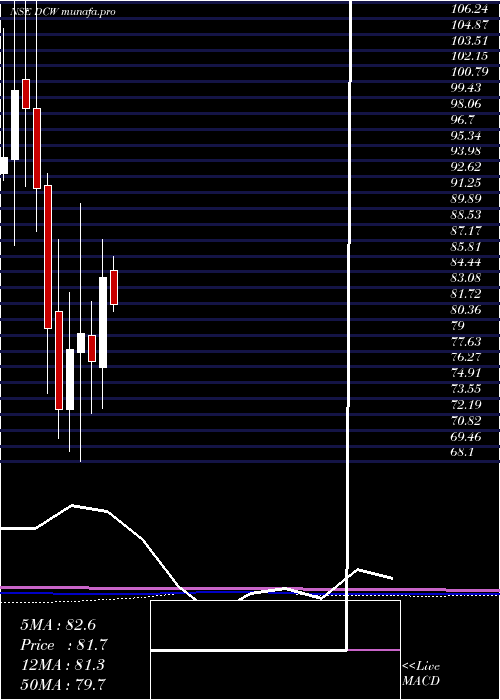Select the 93.98 price axis label
This screenshot has width=500, height=700.
coord(467,151)
